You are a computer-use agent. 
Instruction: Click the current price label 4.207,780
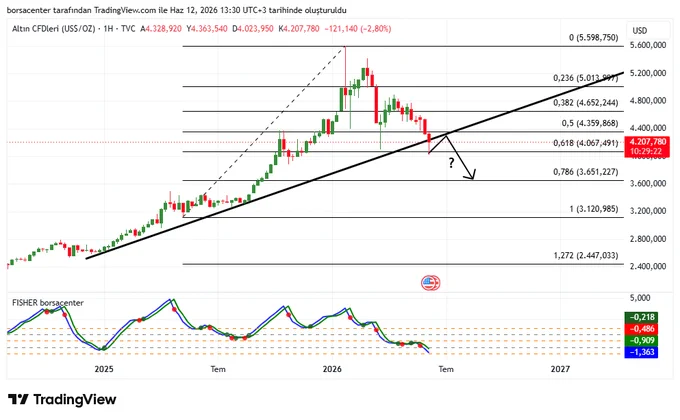(647, 142)
